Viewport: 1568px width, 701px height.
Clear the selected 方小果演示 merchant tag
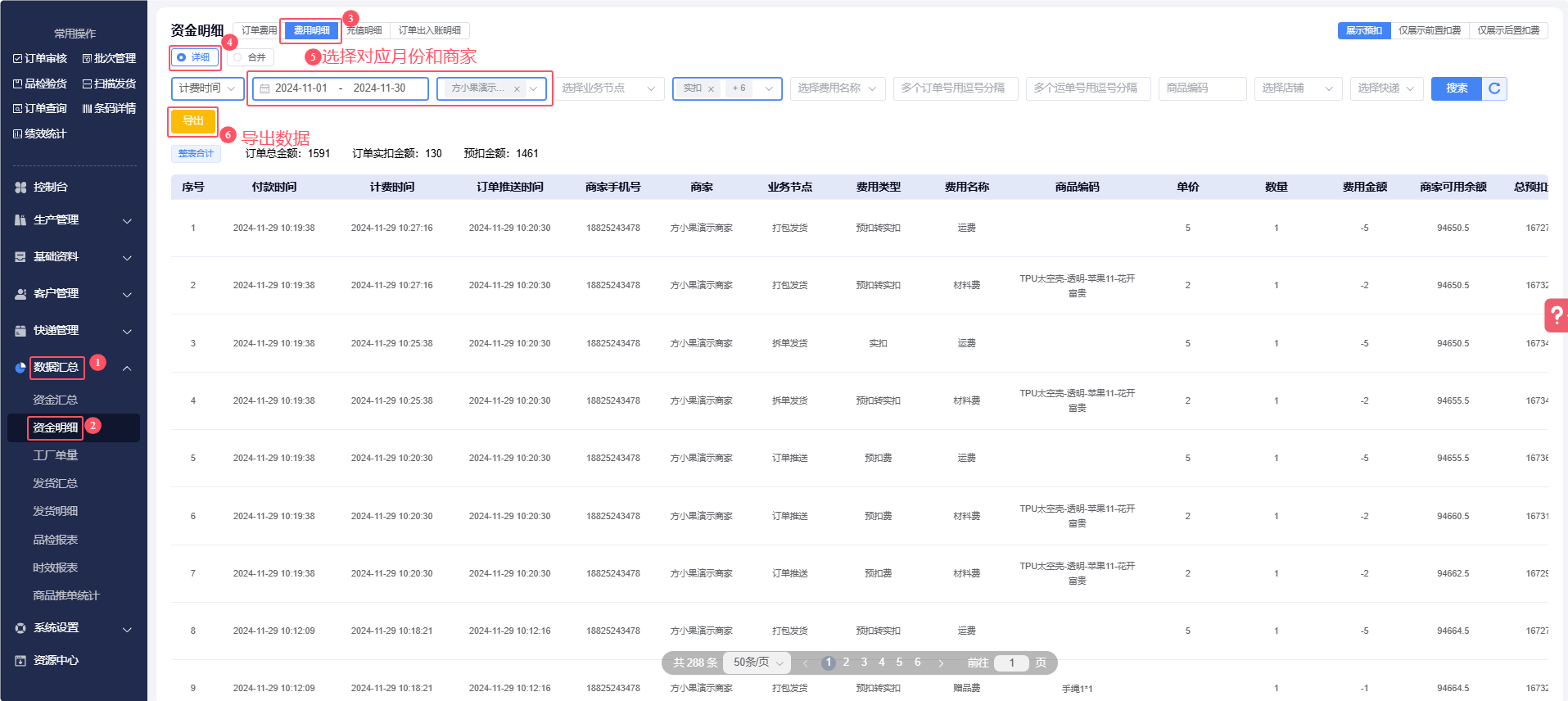pos(517,88)
